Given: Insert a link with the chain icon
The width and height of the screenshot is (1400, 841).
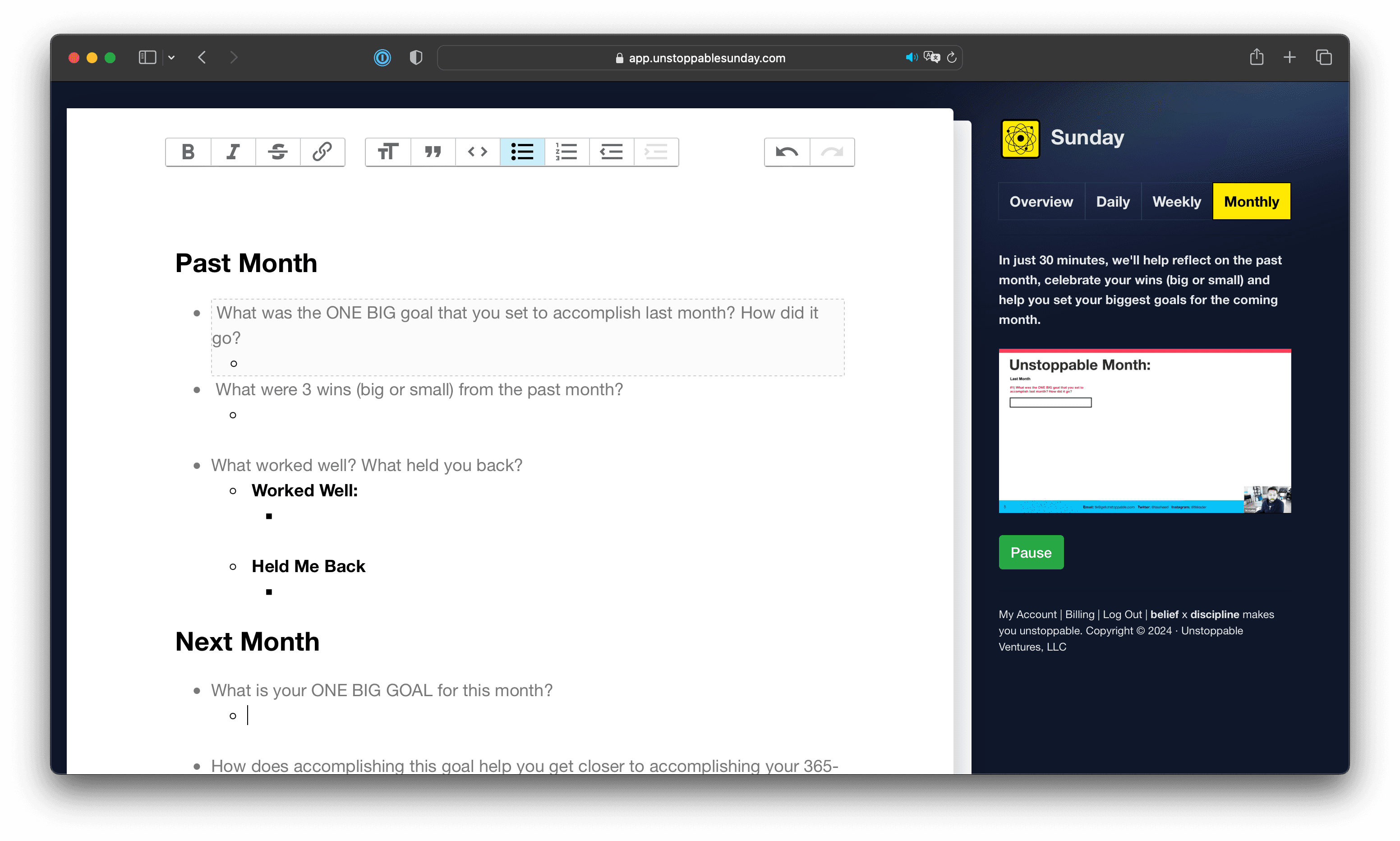Looking at the screenshot, I should click(322, 152).
